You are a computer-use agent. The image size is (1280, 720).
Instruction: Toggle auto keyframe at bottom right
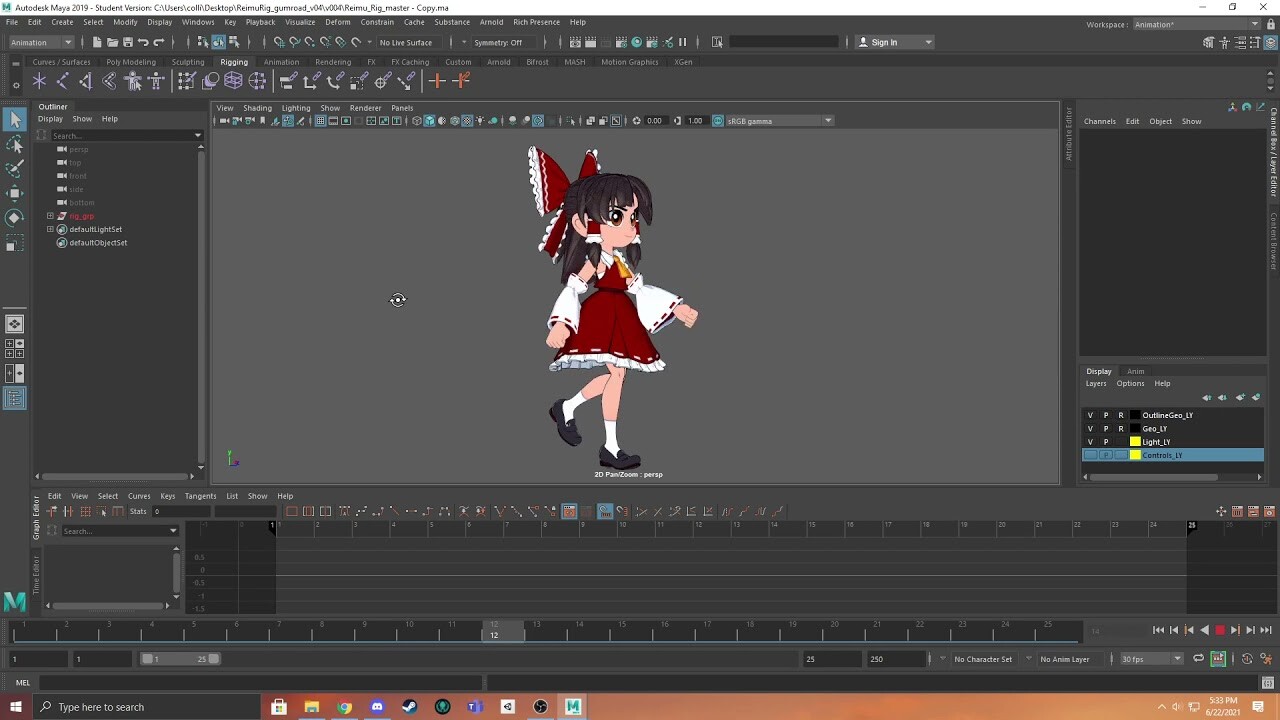pyautogui.click(x=1218, y=659)
